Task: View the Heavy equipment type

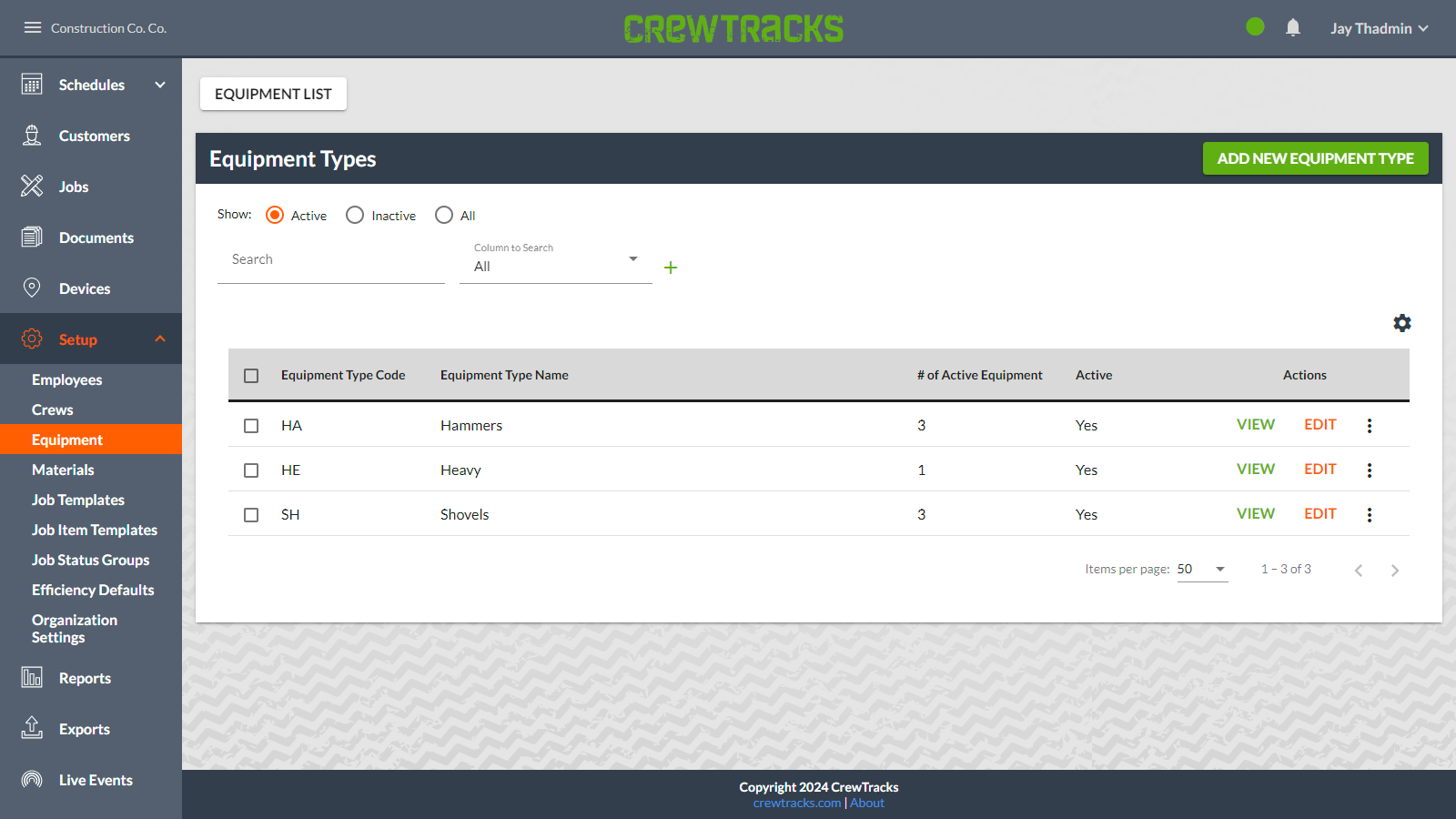Action: pyautogui.click(x=1255, y=470)
